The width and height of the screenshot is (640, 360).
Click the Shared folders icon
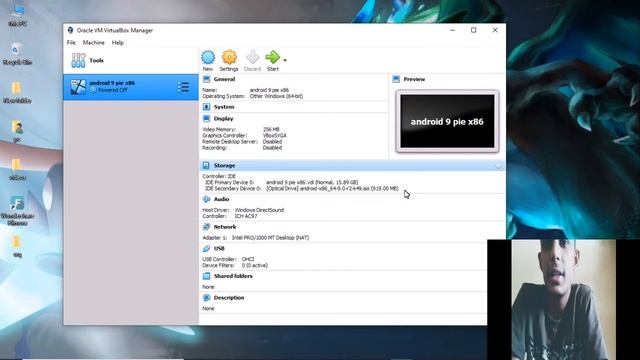[207, 276]
